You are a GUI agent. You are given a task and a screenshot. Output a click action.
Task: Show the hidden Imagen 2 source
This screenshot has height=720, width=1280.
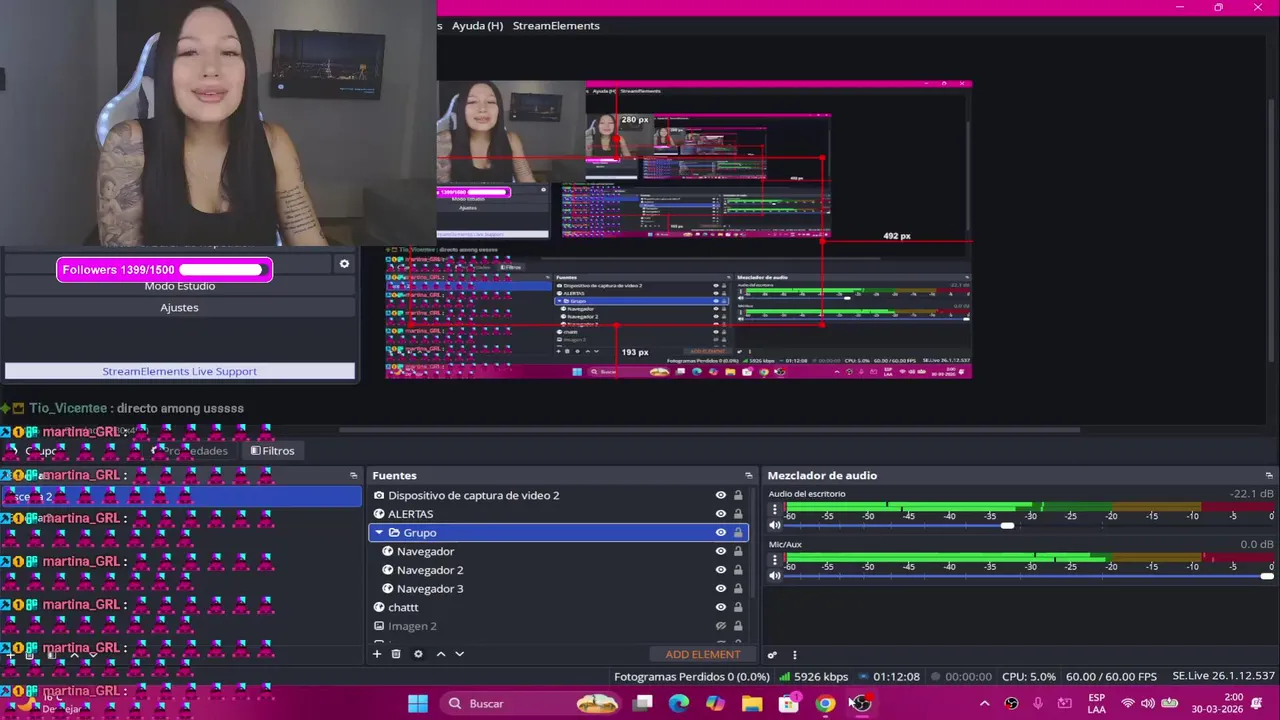[720, 626]
